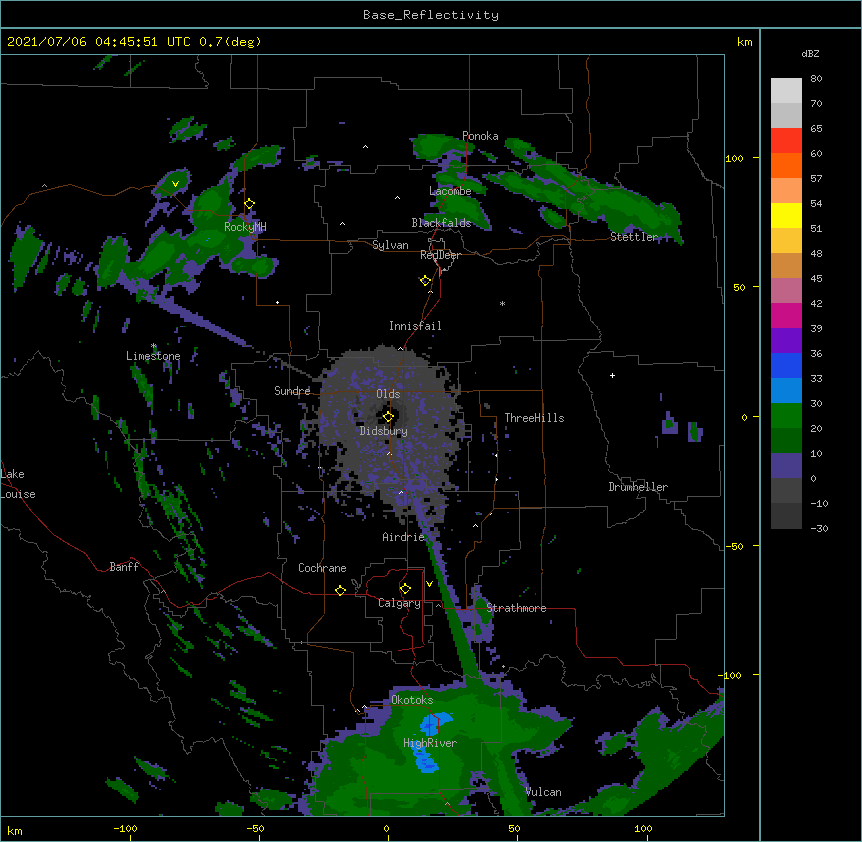
Task: Click the yellow diamond marker above Calgary label
Action: [405, 589]
